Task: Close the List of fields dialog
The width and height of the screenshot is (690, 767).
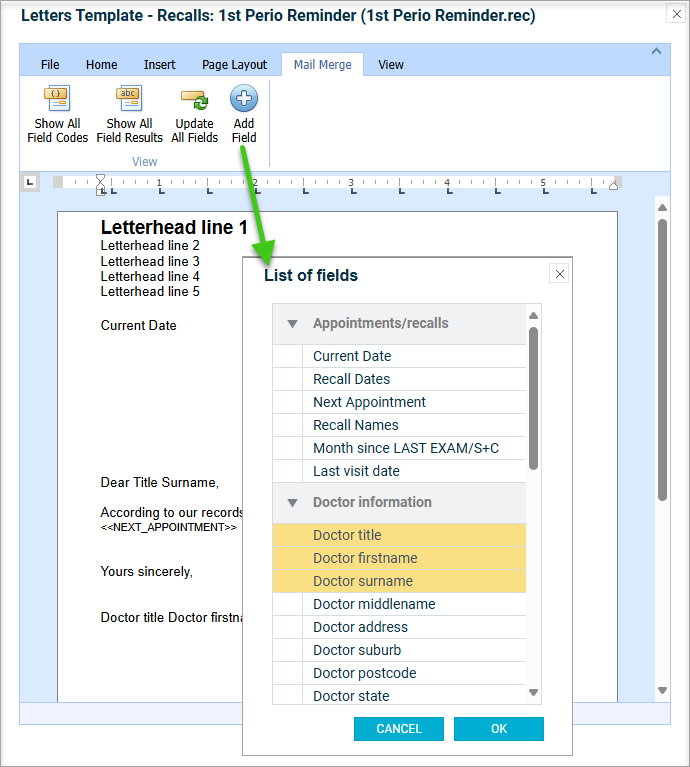Action: point(559,274)
